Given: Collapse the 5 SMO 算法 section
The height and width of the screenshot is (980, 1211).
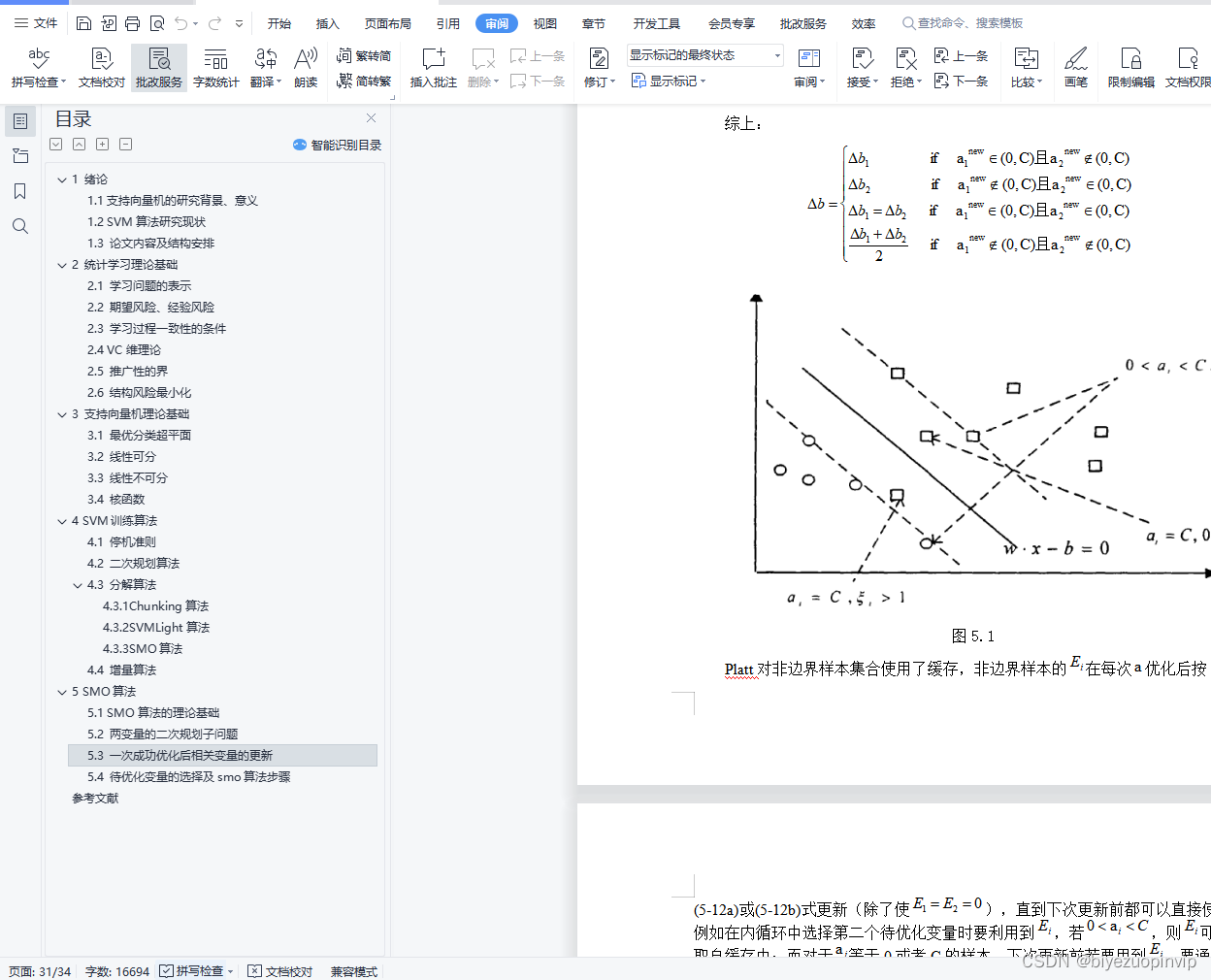Looking at the screenshot, I should (x=62, y=692).
